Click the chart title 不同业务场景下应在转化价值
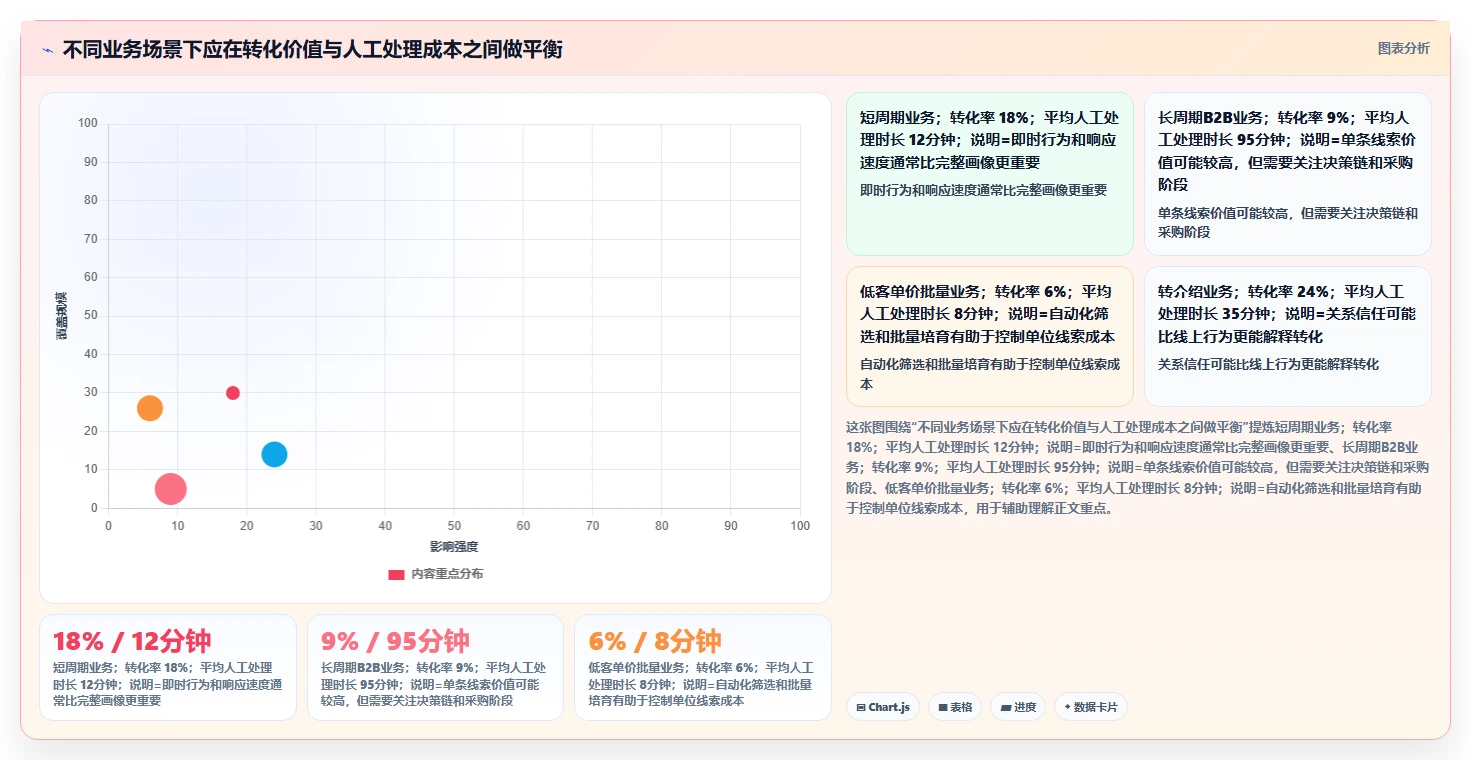 tap(312, 49)
